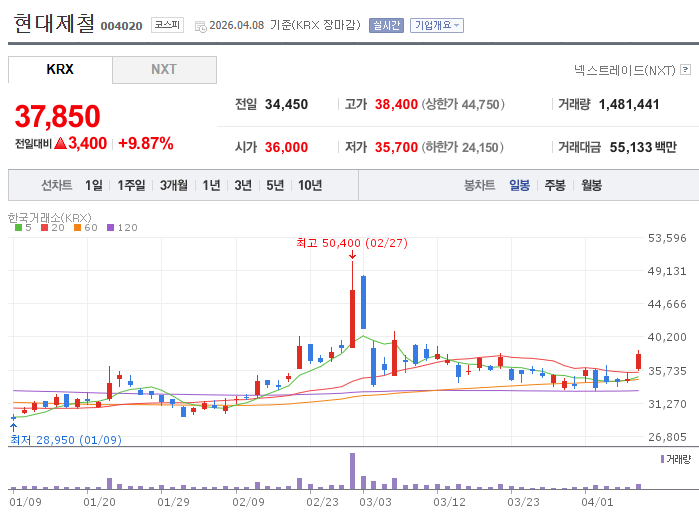Click the orange 60-day moving average swatch
The image size is (699, 514).
click(x=77, y=228)
